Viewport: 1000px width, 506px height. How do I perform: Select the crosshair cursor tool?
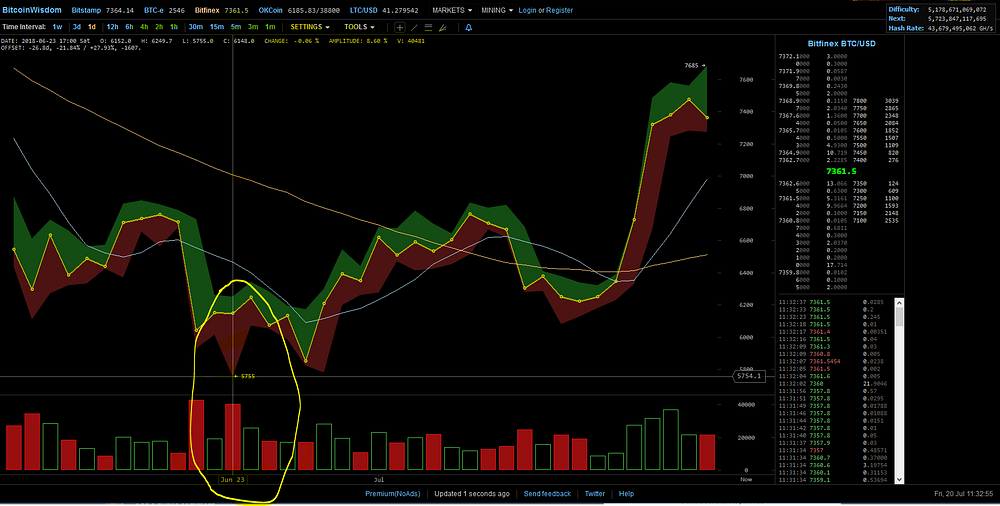400,27
